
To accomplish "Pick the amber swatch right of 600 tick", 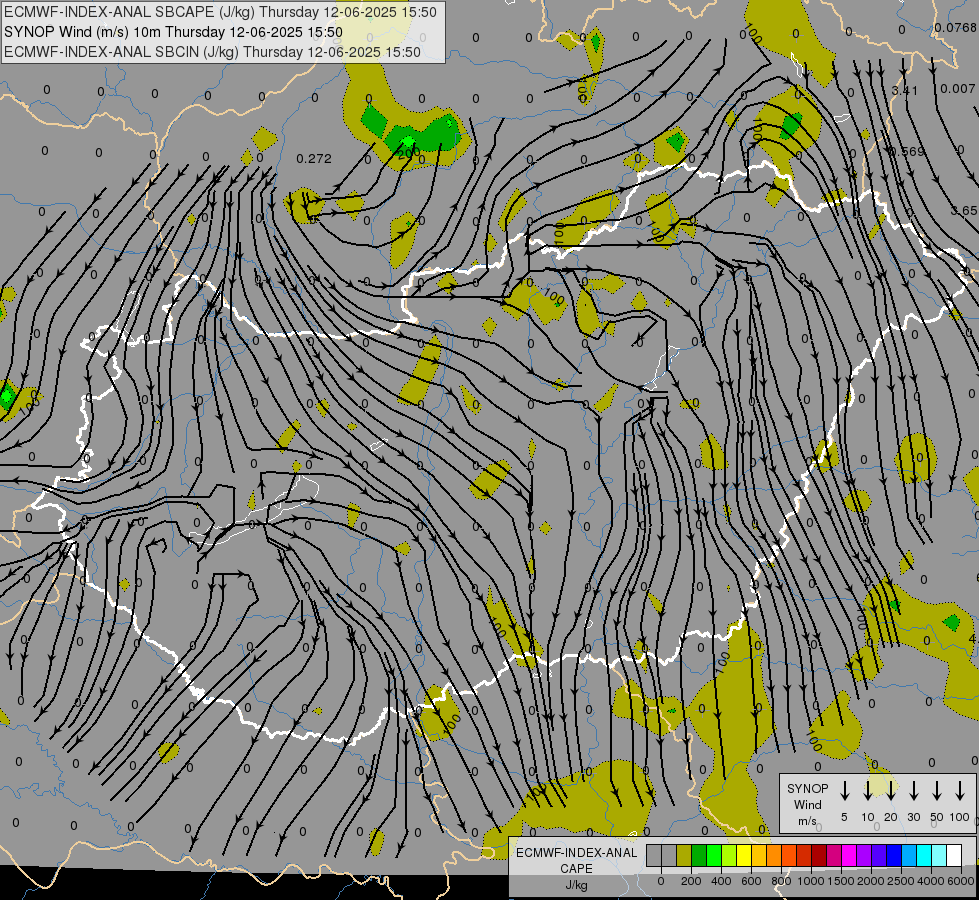I will (759, 855).
